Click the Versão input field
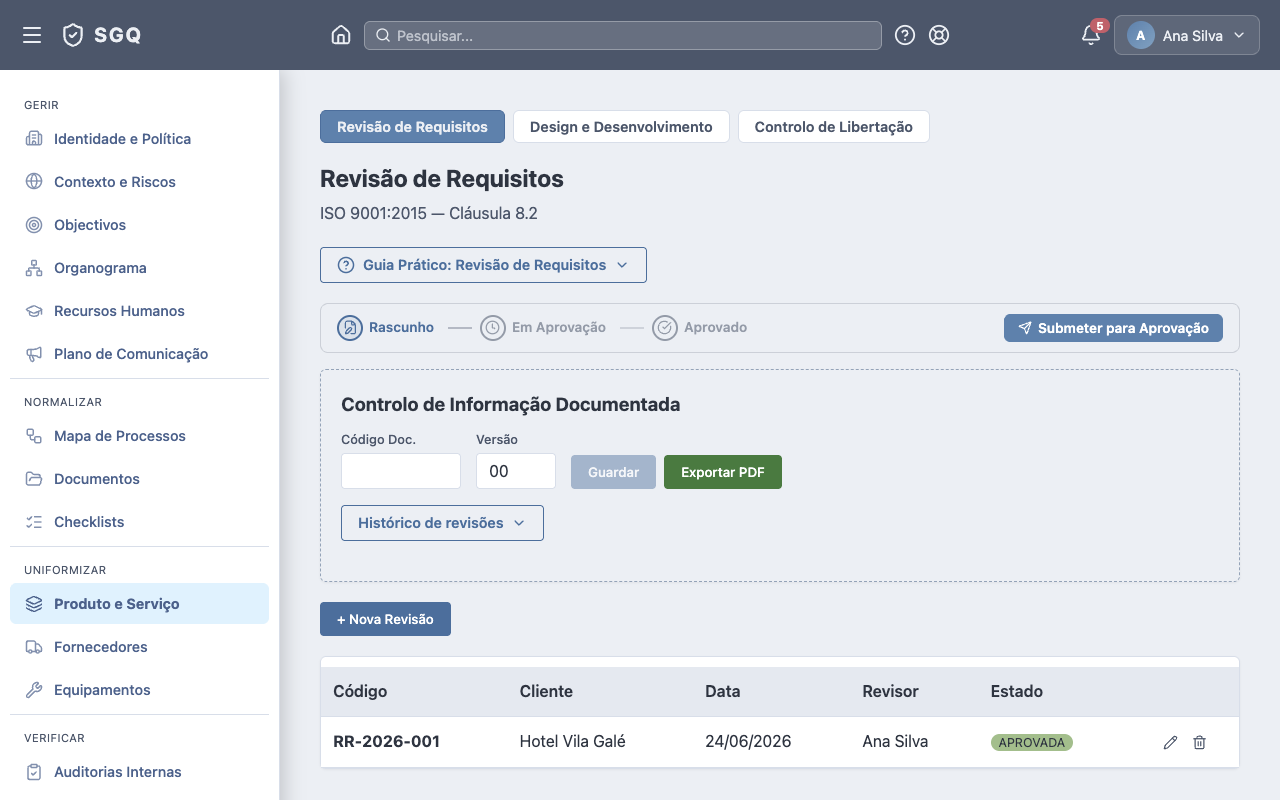Viewport: 1280px width, 800px height. point(516,471)
